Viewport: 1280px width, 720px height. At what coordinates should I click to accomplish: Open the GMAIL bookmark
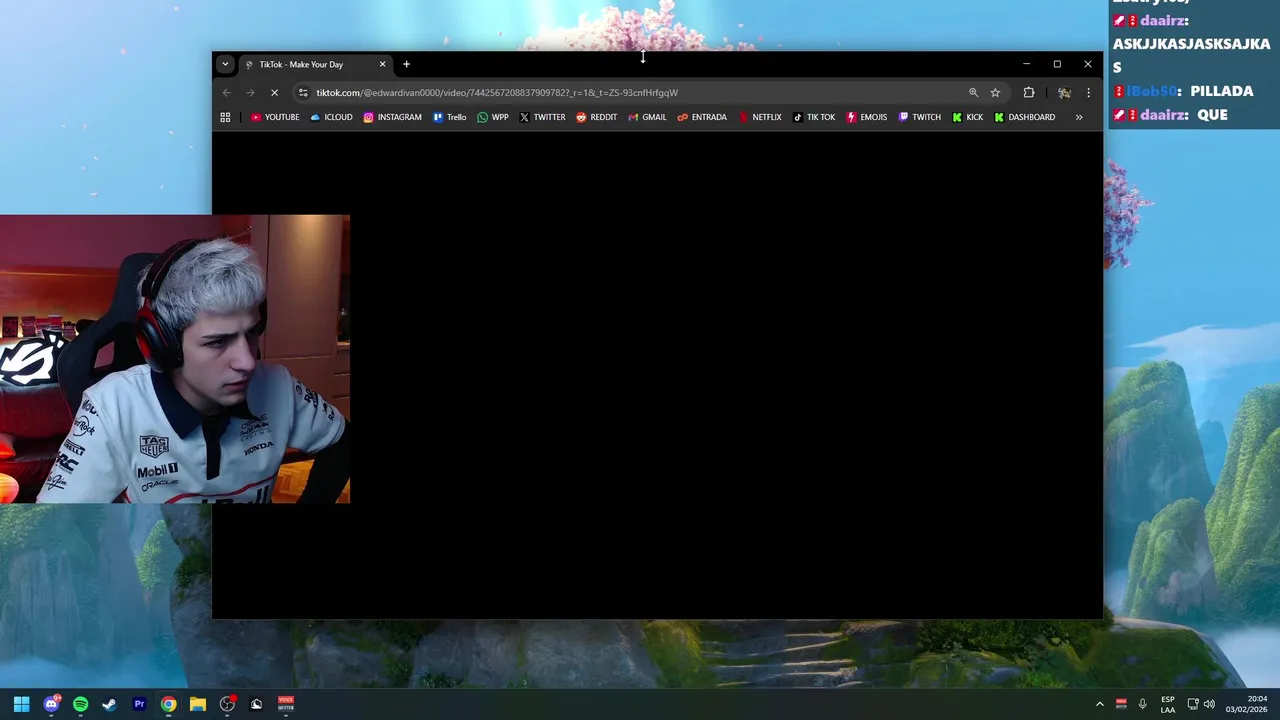click(647, 117)
